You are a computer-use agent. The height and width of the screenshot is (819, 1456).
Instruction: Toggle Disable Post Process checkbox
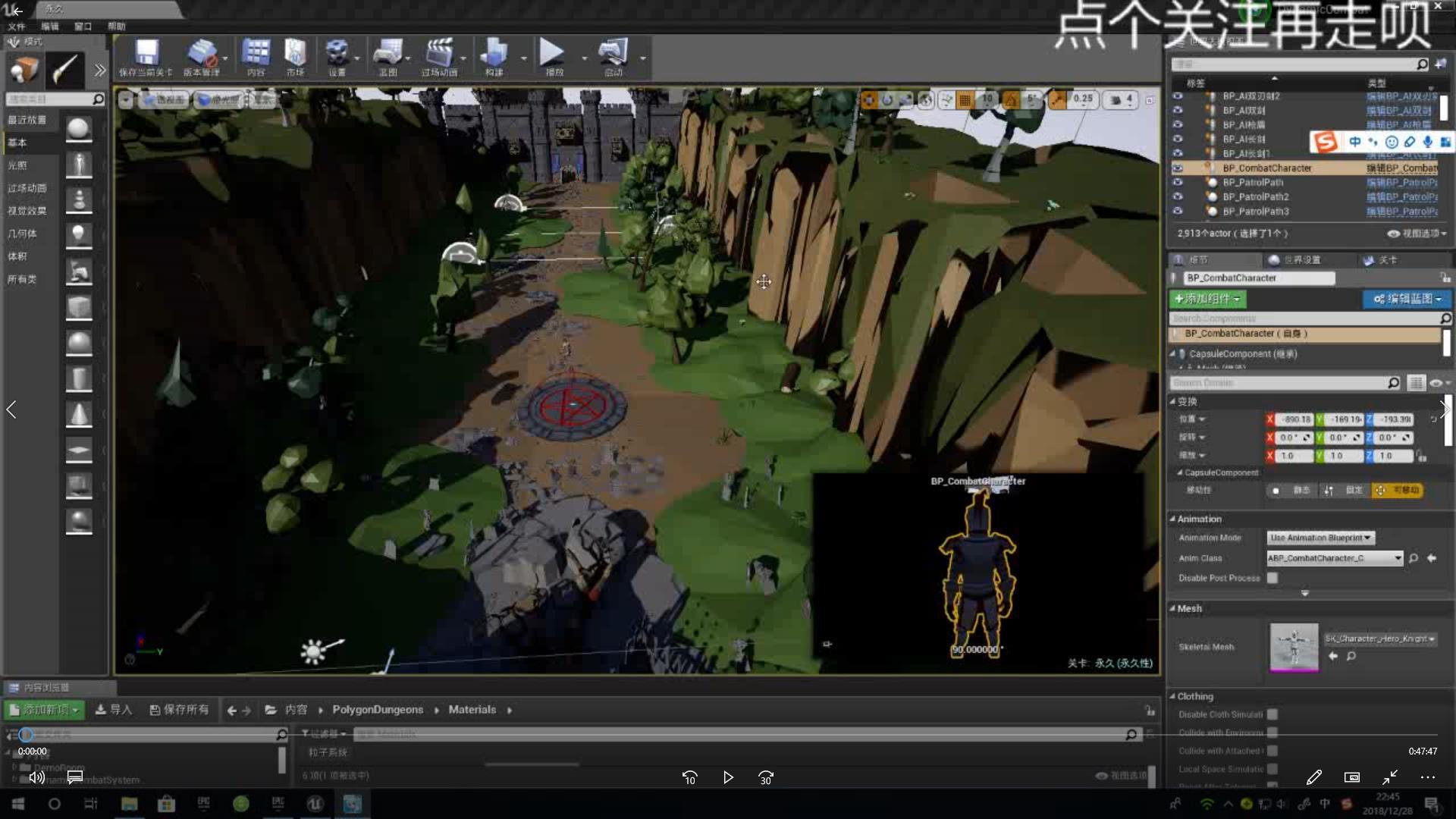click(1272, 578)
